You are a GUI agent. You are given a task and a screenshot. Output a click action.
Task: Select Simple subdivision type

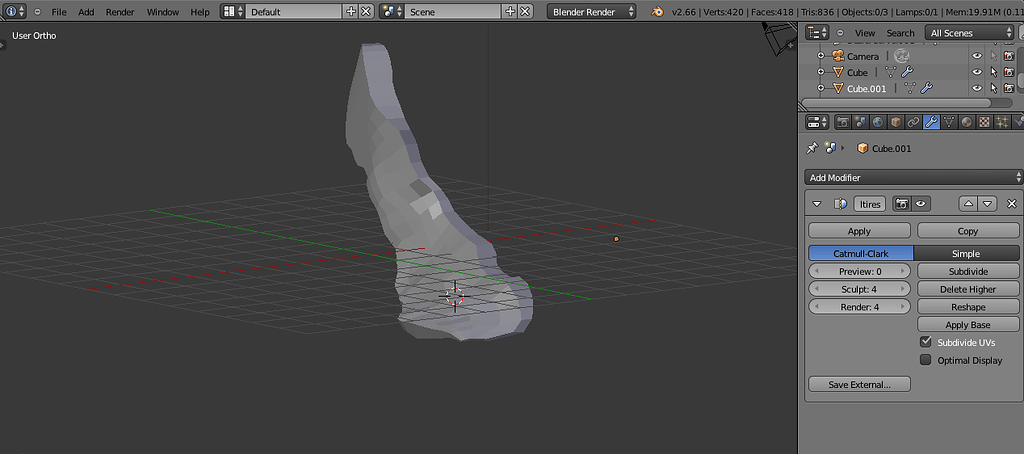(967, 253)
